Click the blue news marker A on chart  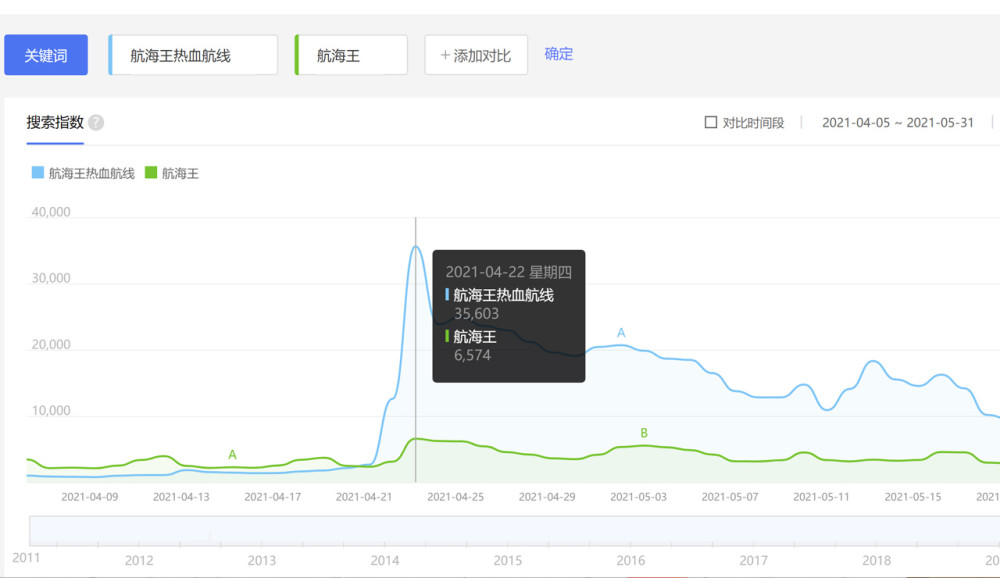click(x=621, y=332)
